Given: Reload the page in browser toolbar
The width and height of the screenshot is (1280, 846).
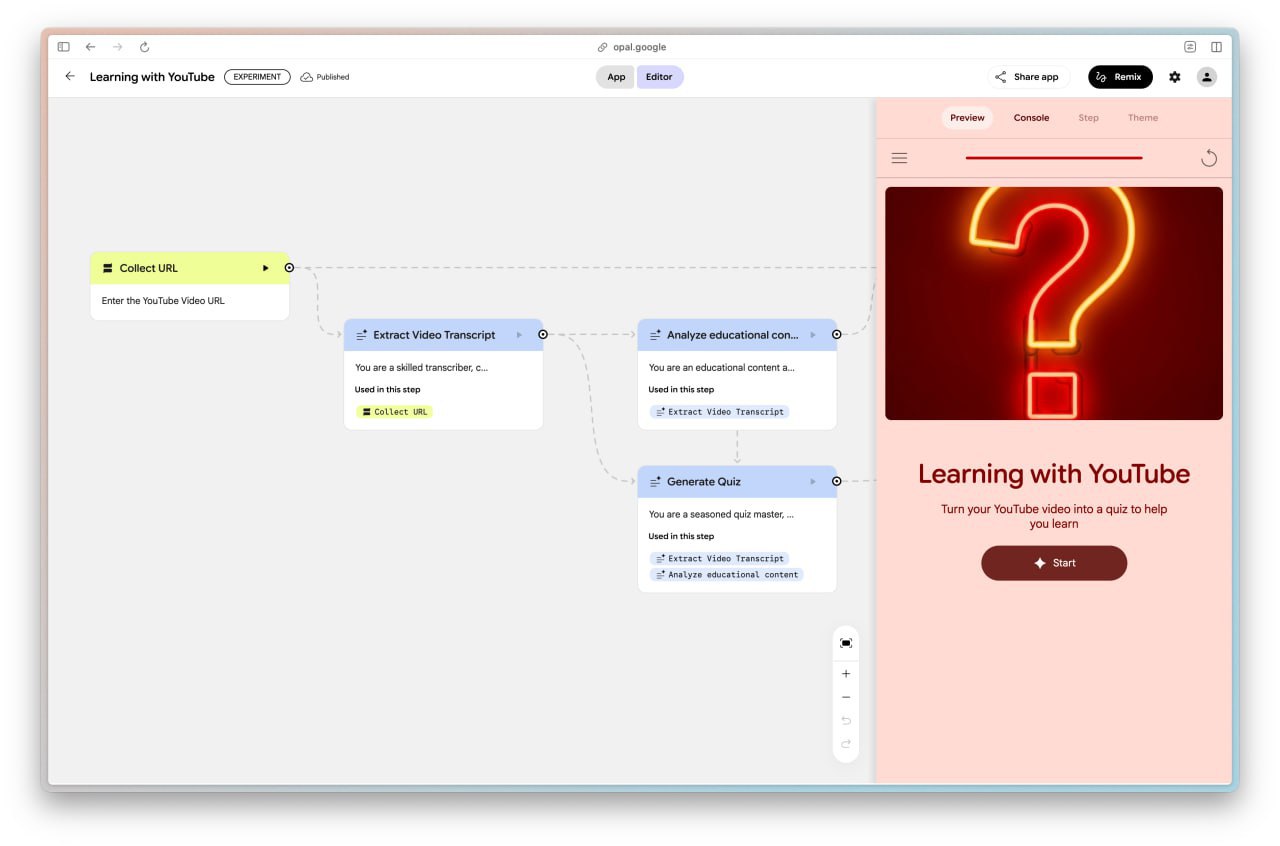Looking at the screenshot, I should click(x=144, y=47).
